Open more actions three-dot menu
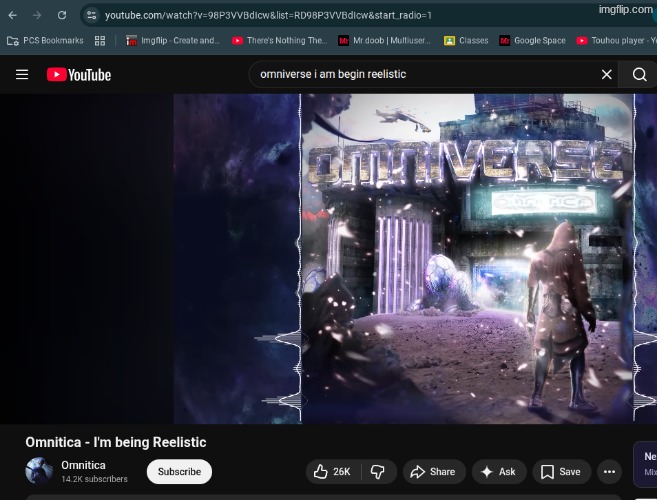The image size is (657, 500). [609, 472]
